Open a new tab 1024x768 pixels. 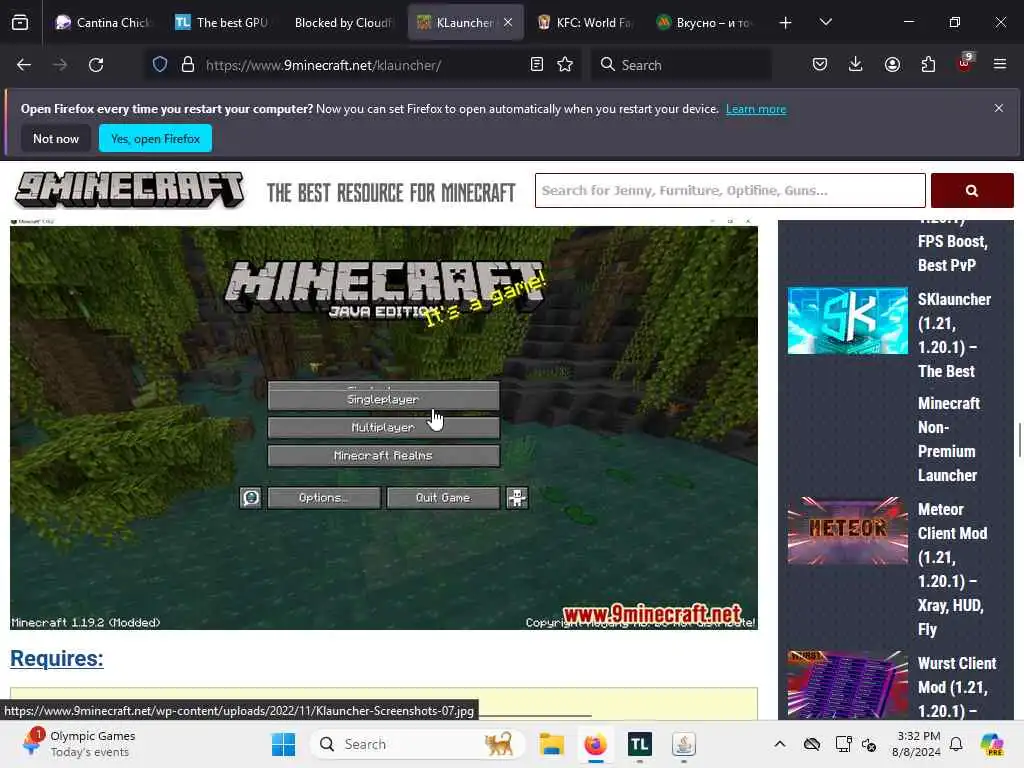(x=786, y=23)
